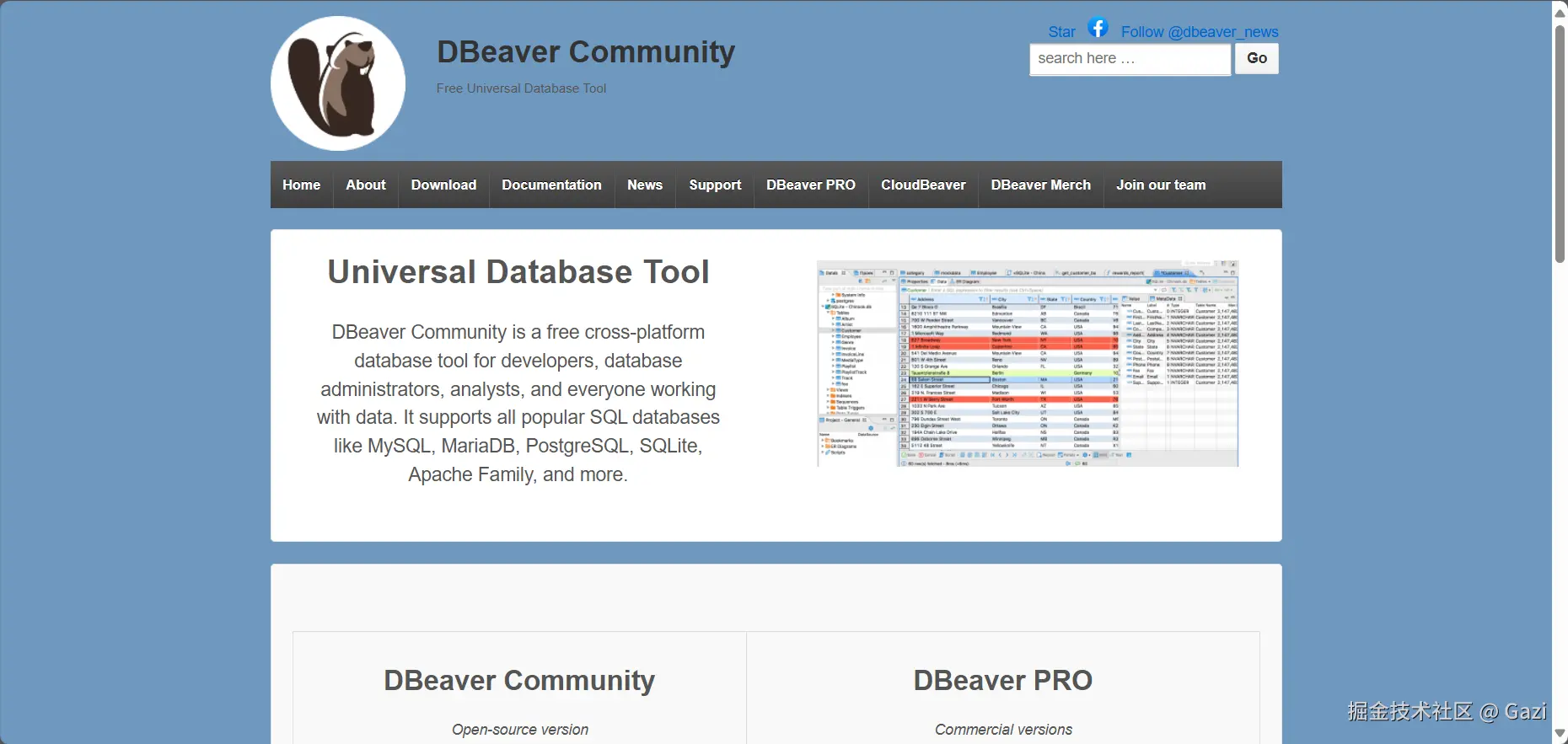The width and height of the screenshot is (1568, 744).
Task: Open the DBeaver PRO menu item
Action: 811,185
